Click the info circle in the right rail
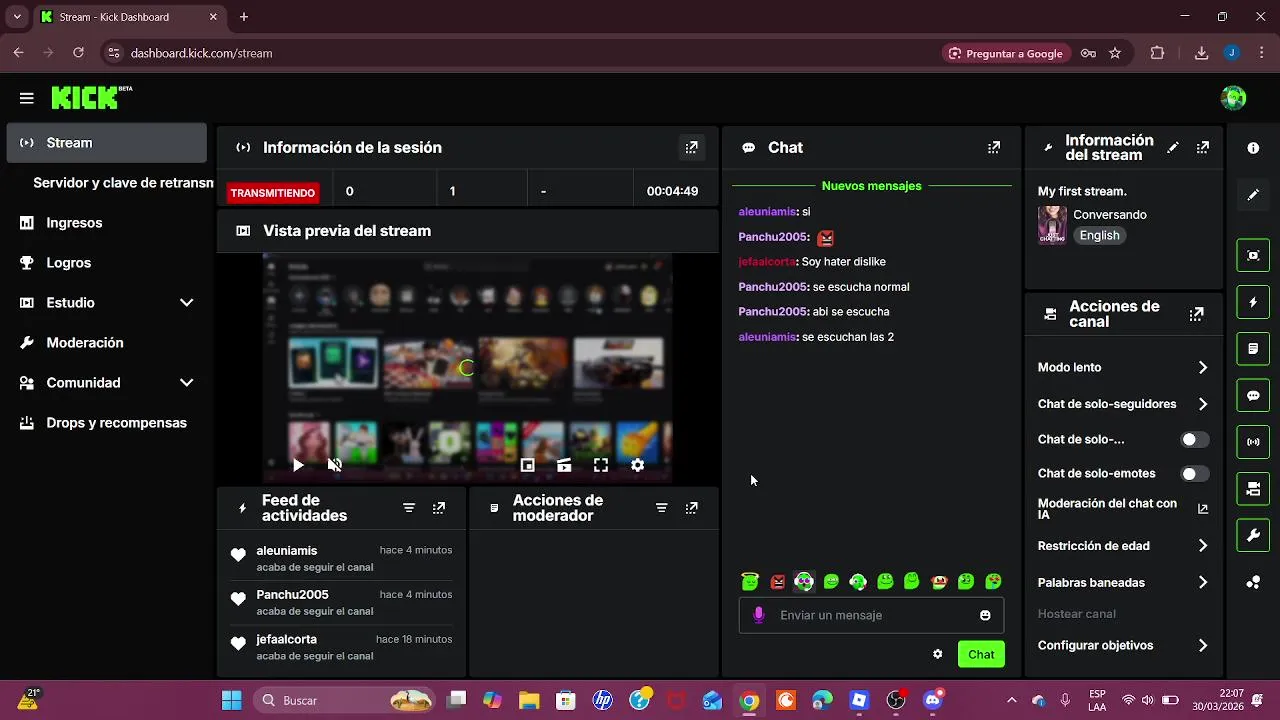The image size is (1280, 720). 1253,148
